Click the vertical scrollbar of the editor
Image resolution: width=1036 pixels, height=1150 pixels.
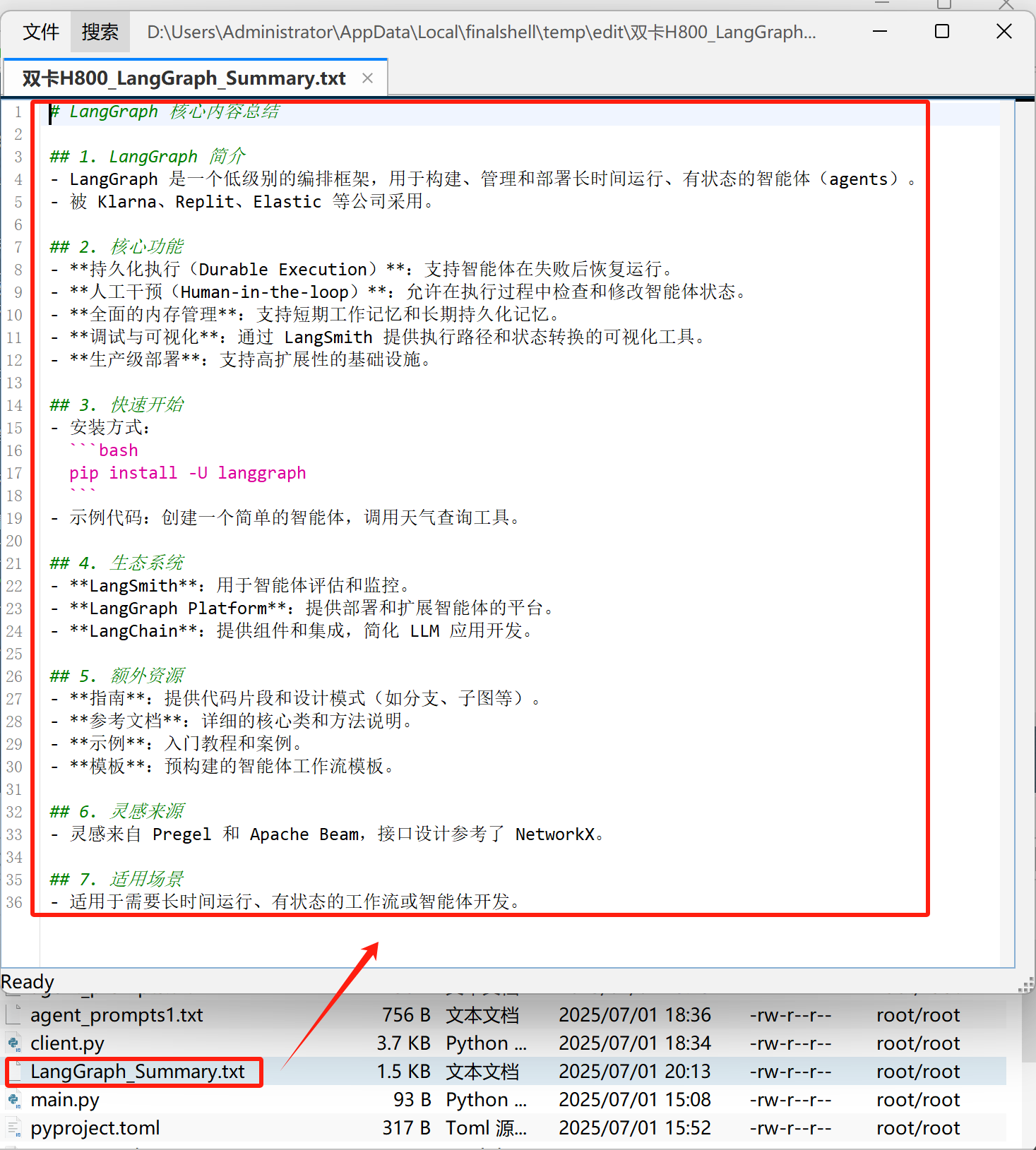[x=1008, y=534]
